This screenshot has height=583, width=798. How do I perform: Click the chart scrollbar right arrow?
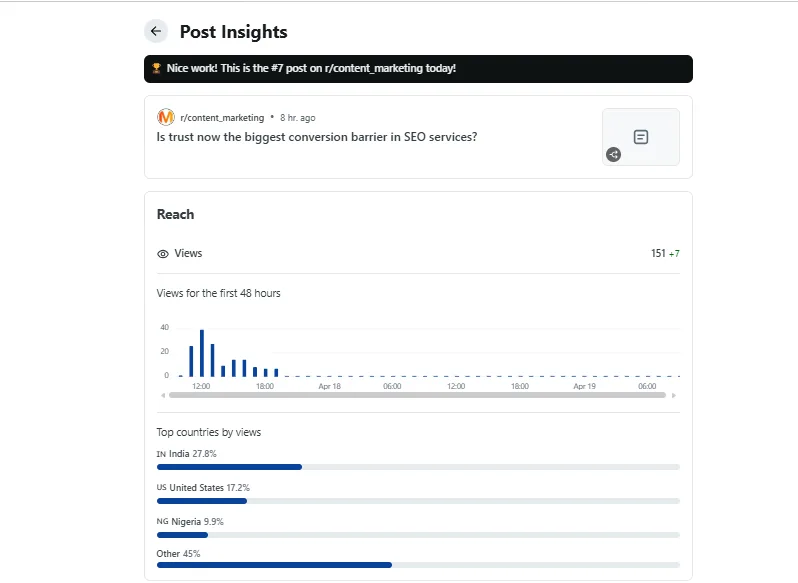674,395
